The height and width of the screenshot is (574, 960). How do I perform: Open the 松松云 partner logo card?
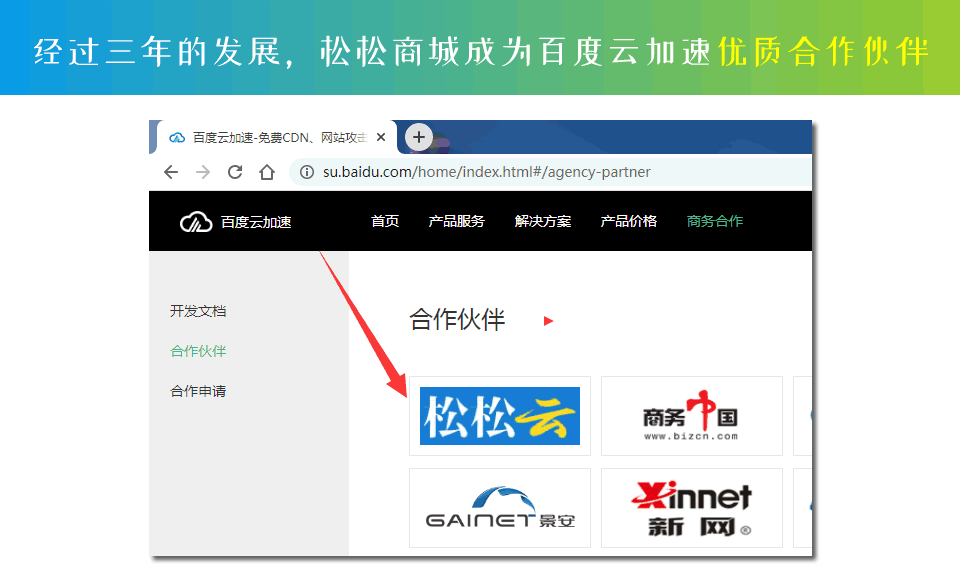point(500,416)
